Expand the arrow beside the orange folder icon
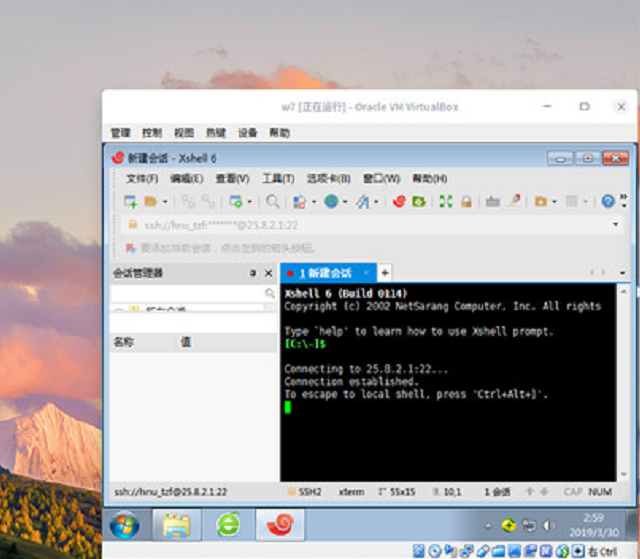 tap(554, 202)
